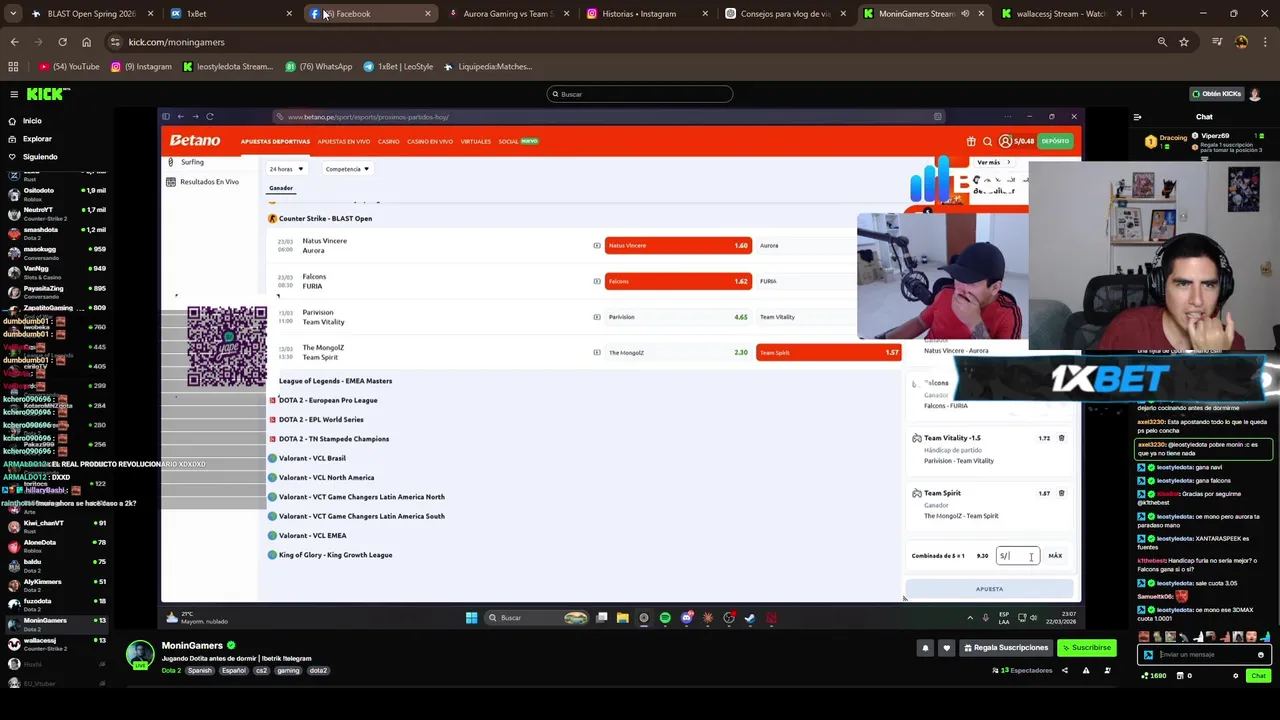
Task: Go to Inicio in Kick sidebar
Action: (x=32, y=121)
